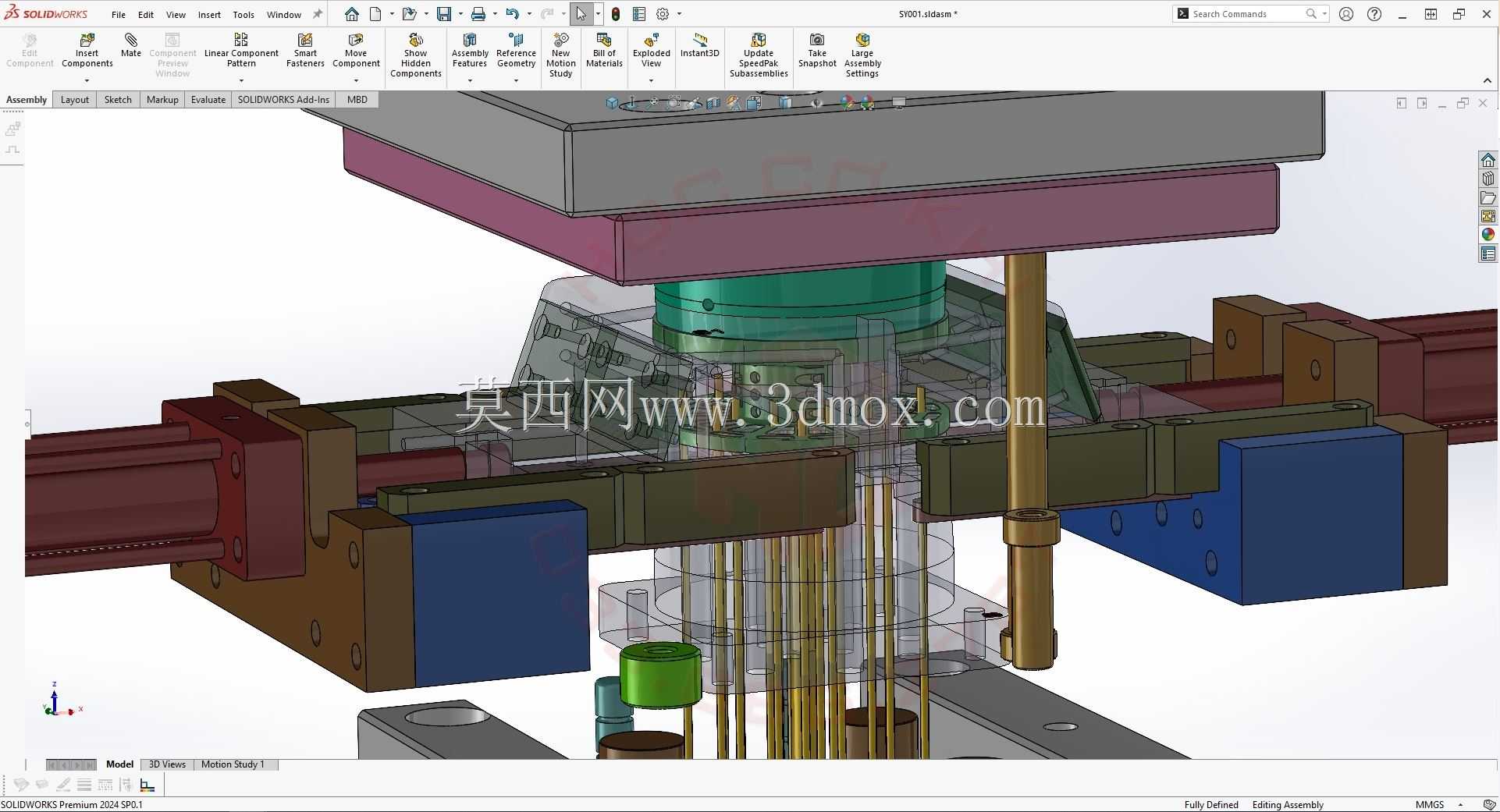
Task: Launch Smart Fasteners
Action: (x=305, y=51)
